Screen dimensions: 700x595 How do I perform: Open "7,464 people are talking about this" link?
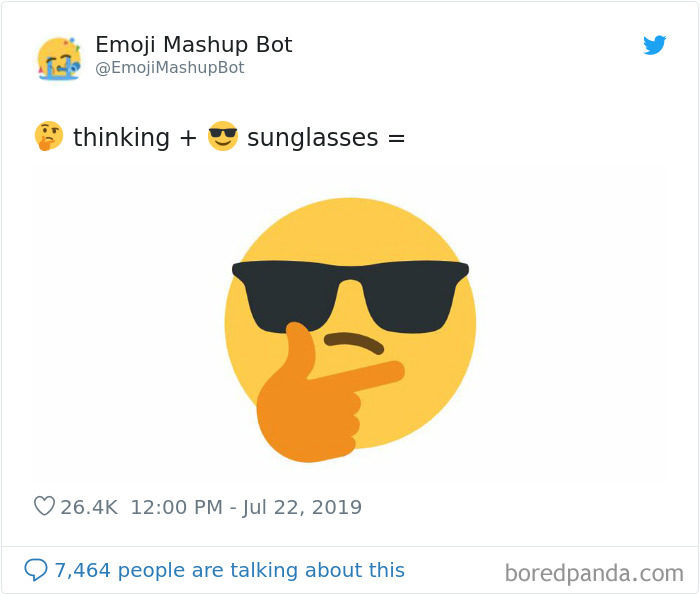(x=229, y=570)
